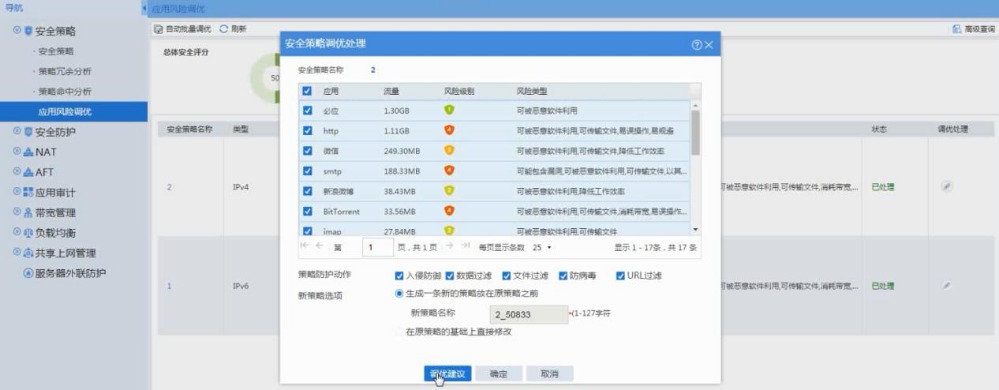Click the AFT icon in navigation
The height and width of the screenshot is (390, 999).
pyautogui.click(x=28, y=172)
